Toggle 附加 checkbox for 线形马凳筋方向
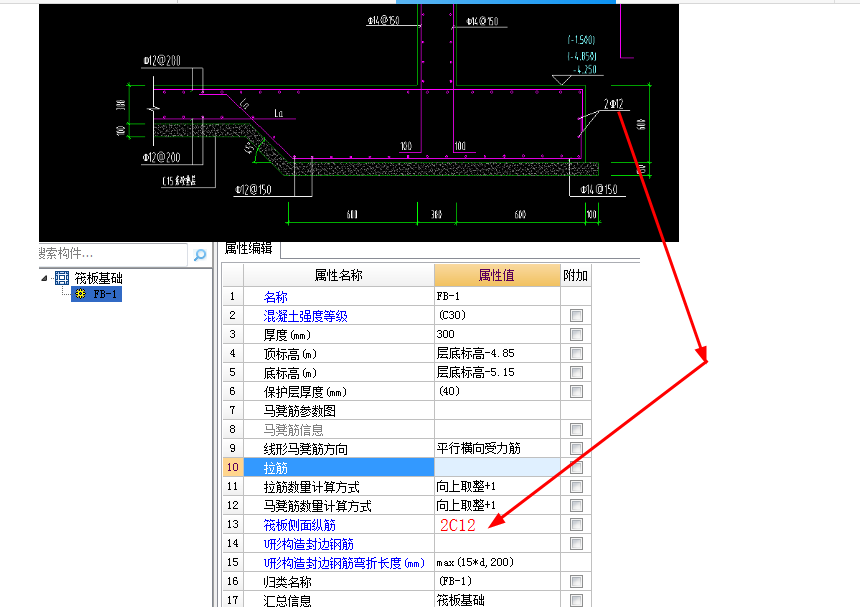The width and height of the screenshot is (860, 607). coord(576,449)
